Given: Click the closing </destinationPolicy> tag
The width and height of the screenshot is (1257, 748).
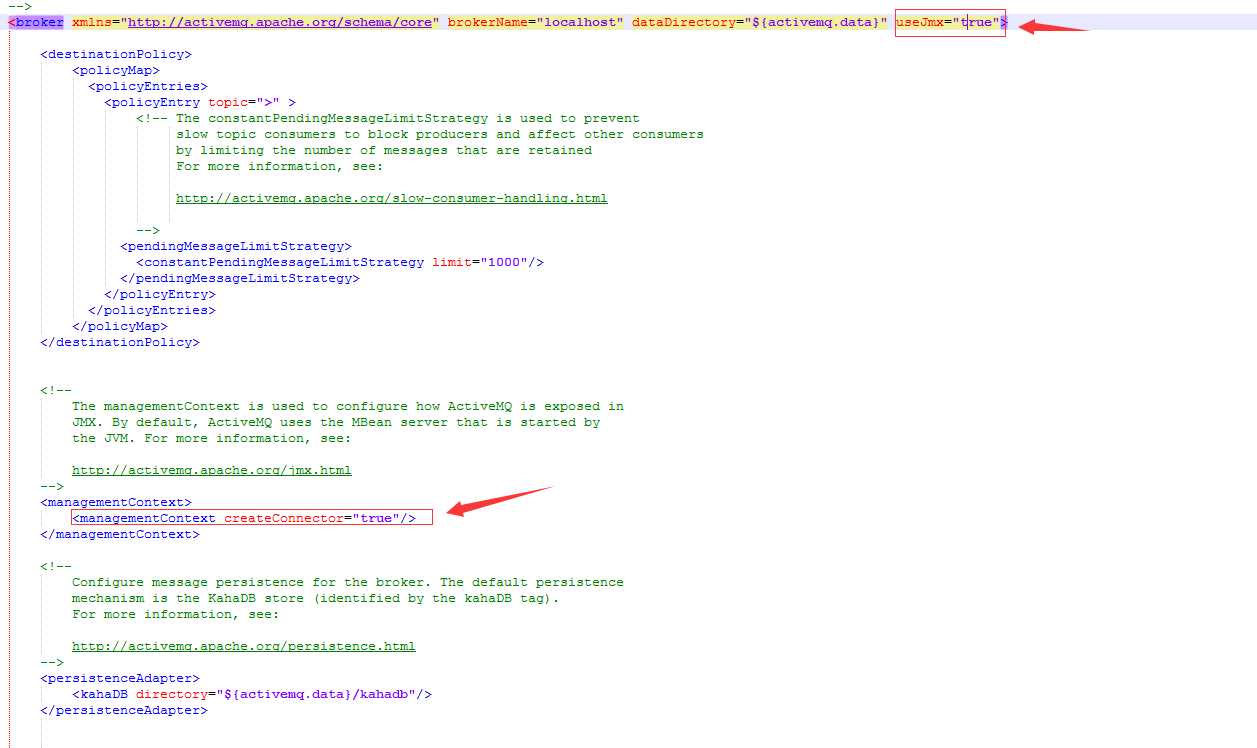Looking at the screenshot, I should click(x=120, y=342).
